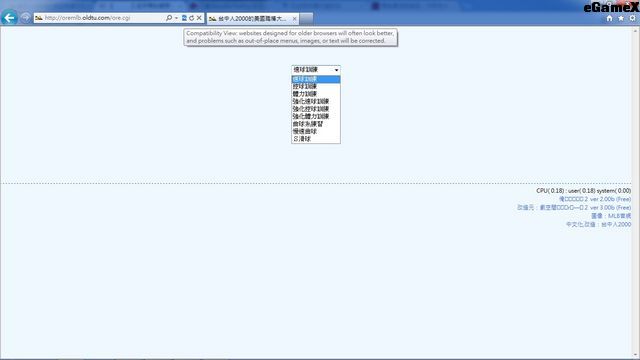The image size is (640, 360).
Task: Select S滑球 option in the list
Action: [316, 139]
